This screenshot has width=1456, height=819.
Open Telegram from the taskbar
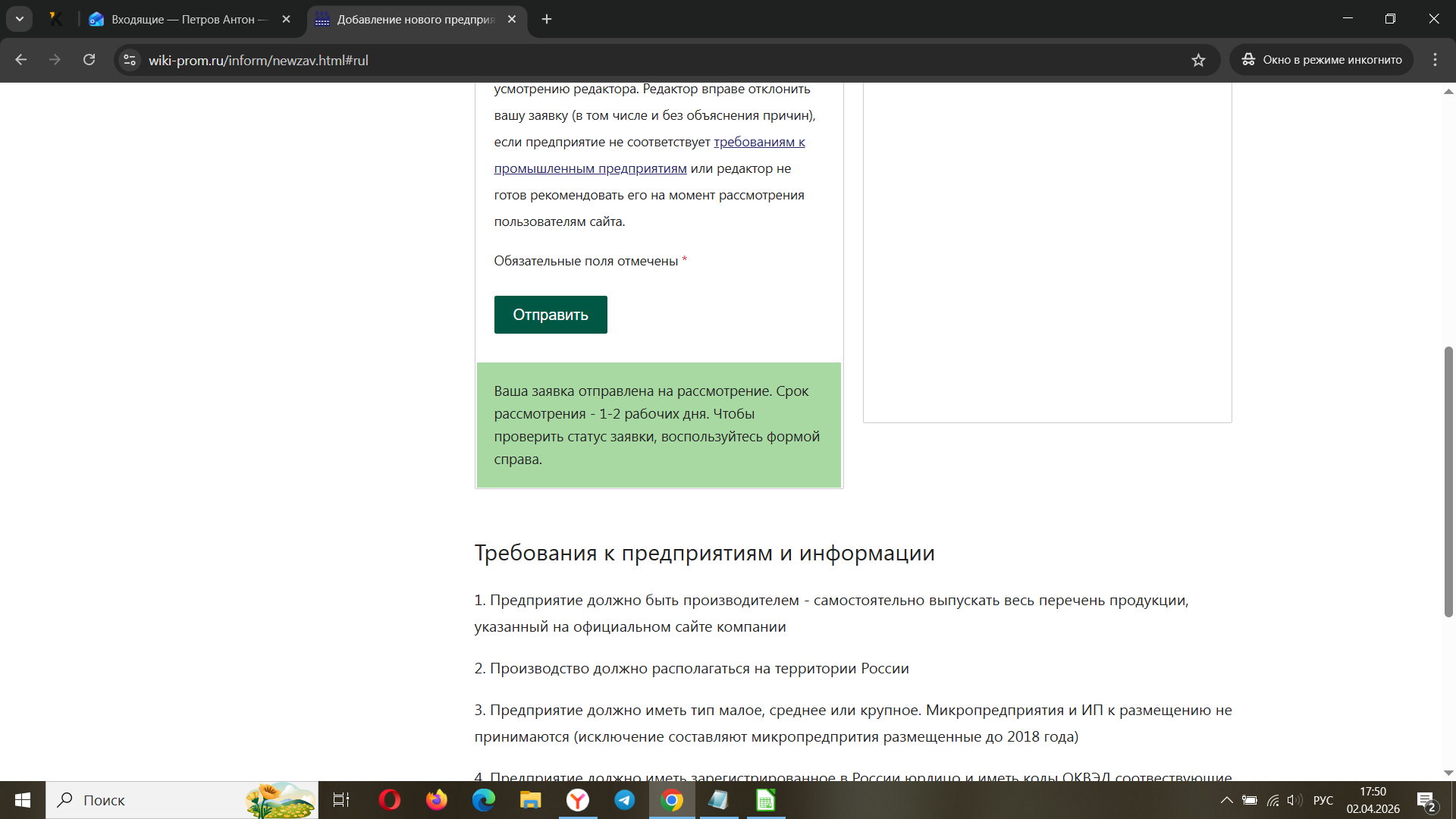625,800
